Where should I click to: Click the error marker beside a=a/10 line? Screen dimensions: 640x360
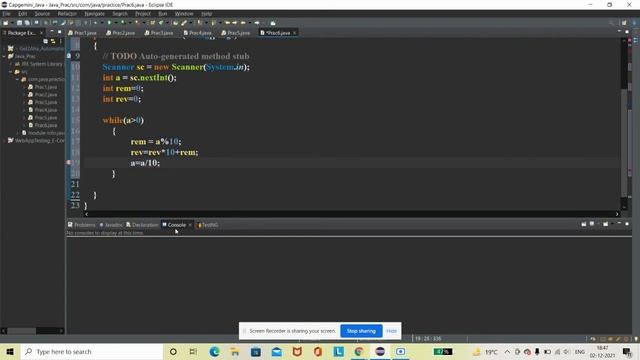[x=68, y=162]
